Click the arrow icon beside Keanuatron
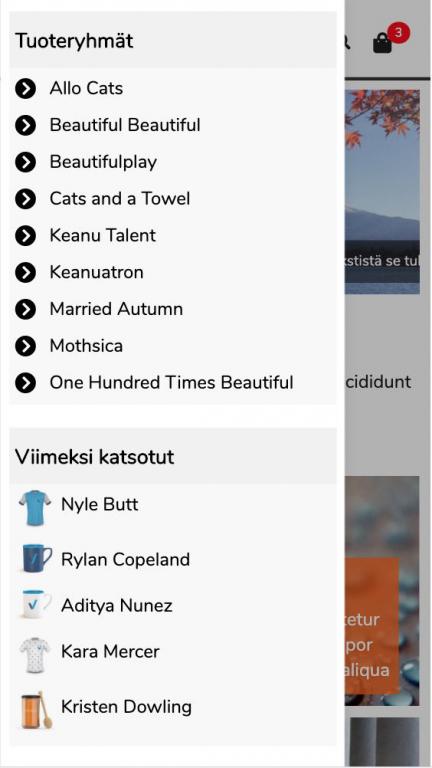Viewport: 432px width, 768px height. click(x=25, y=272)
